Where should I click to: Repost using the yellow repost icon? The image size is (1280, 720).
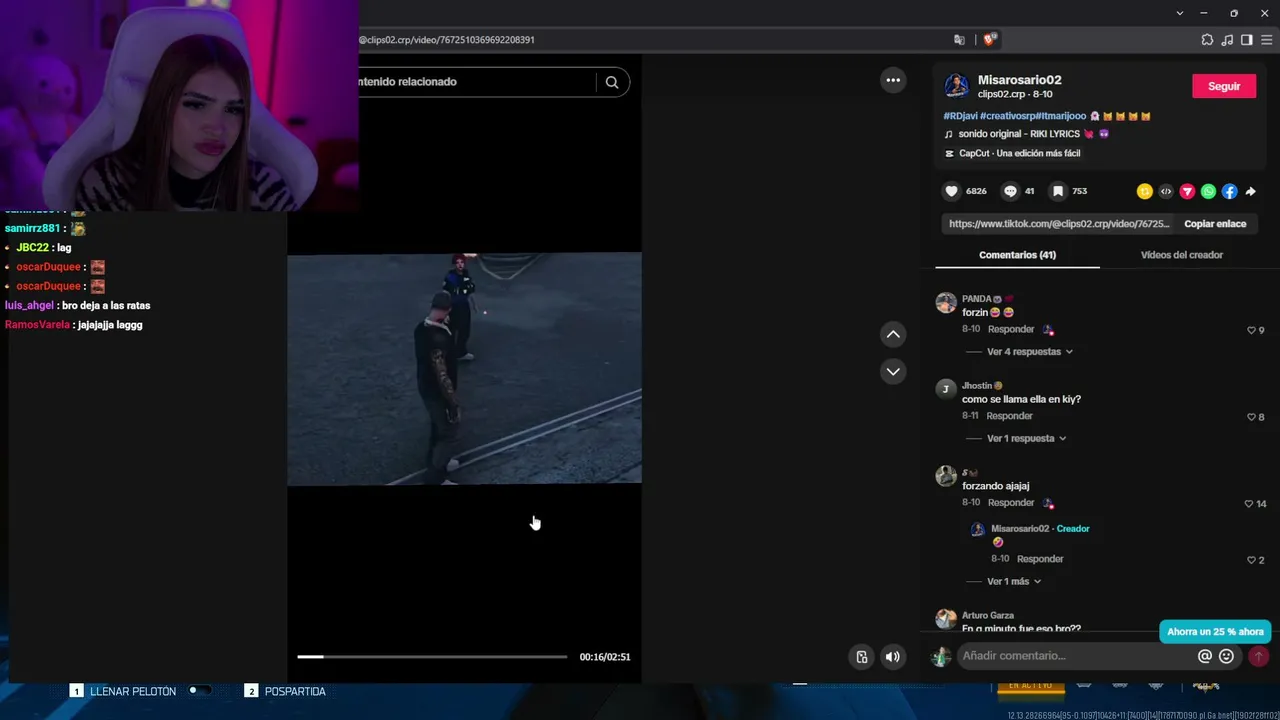[x=1145, y=191]
